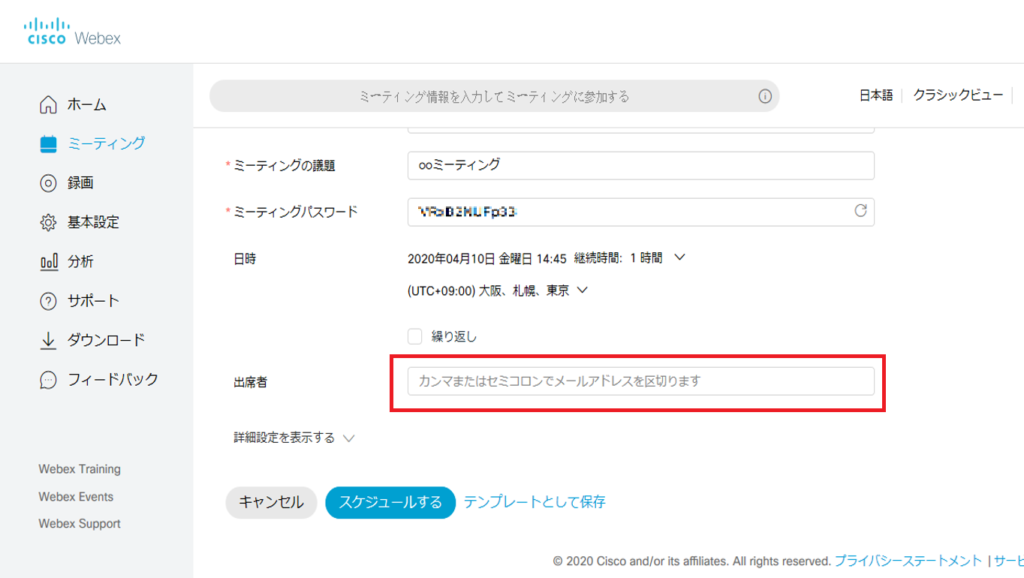This screenshot has height=578, width=1024.
Task: Click the join-meeting information search field
Action: click(494, 97)
